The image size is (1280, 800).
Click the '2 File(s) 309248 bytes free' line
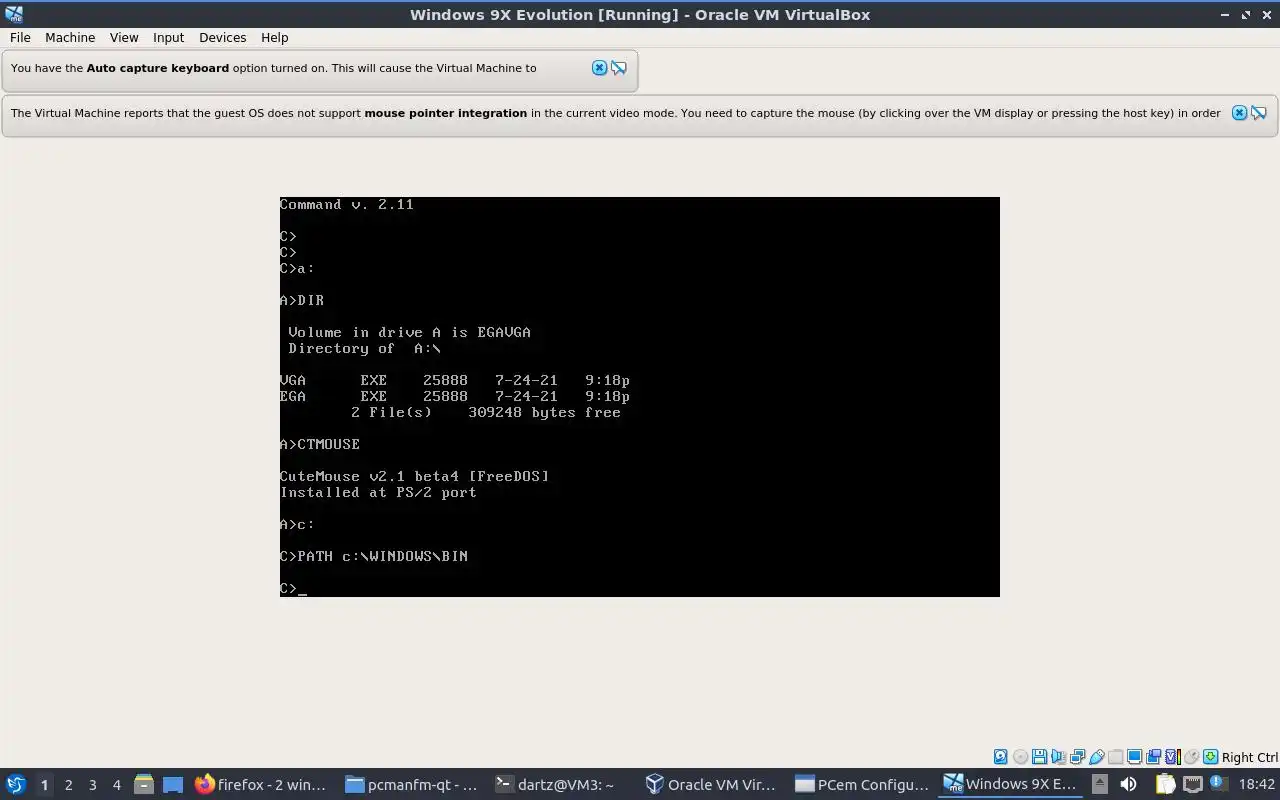[x=486, y=412]
